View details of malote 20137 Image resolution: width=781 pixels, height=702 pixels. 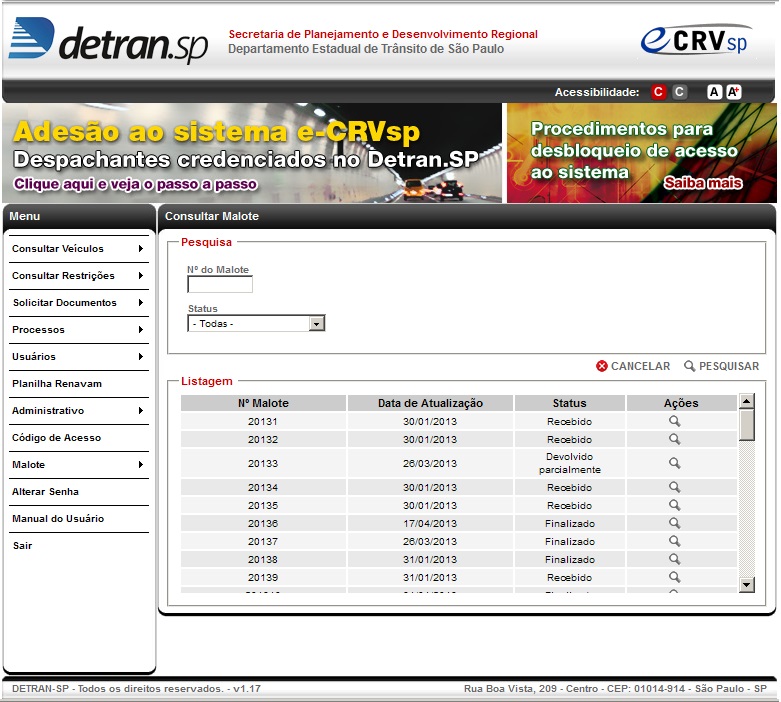point(674,541)
